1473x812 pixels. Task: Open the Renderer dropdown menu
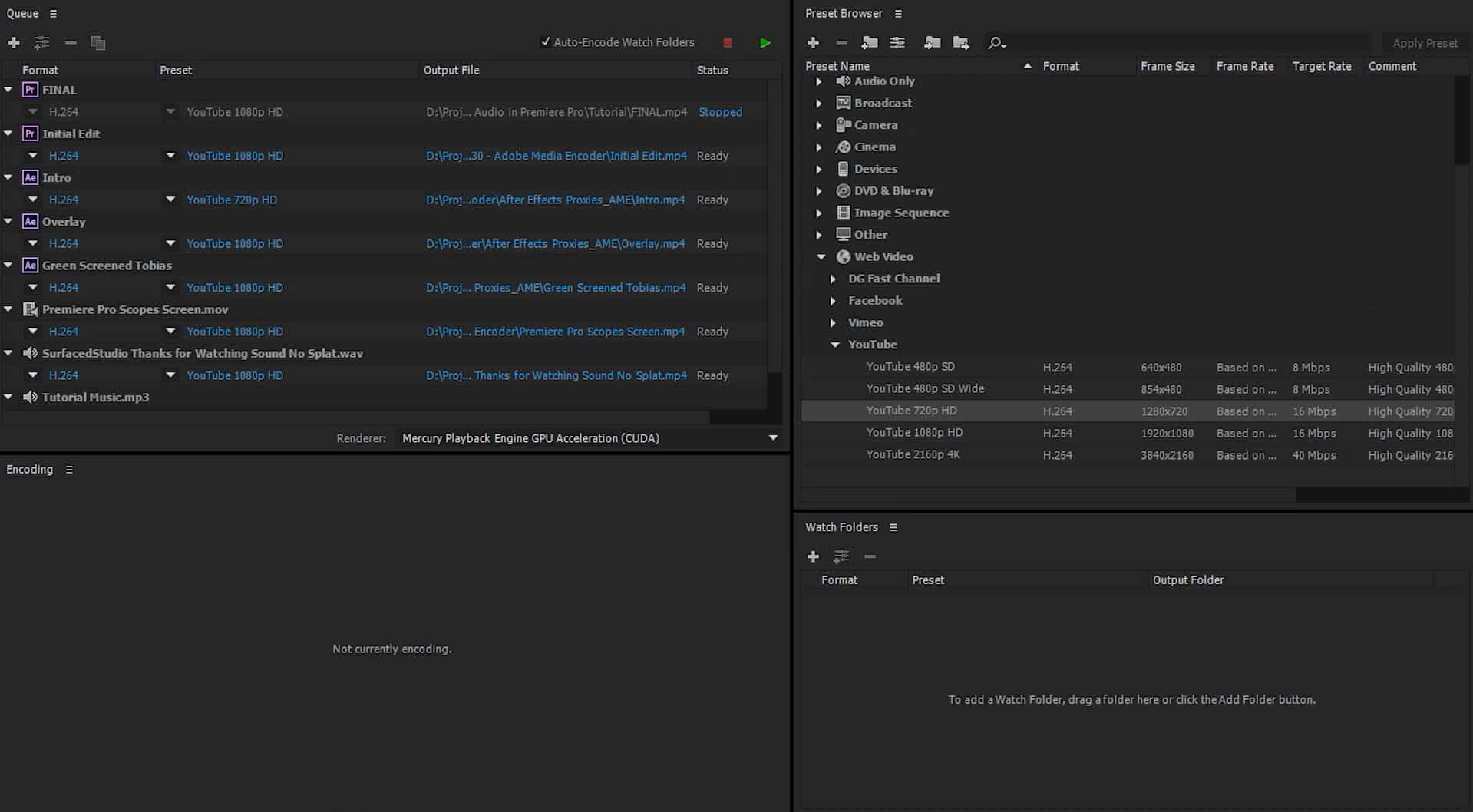pos(772,438)
